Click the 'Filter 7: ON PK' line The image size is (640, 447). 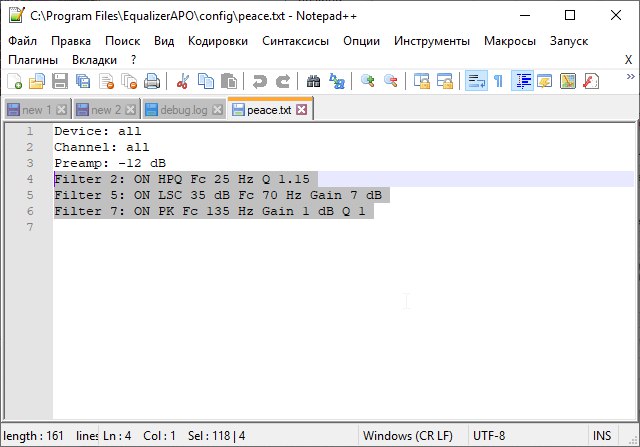pyautogui.click(x=210, y=211)
